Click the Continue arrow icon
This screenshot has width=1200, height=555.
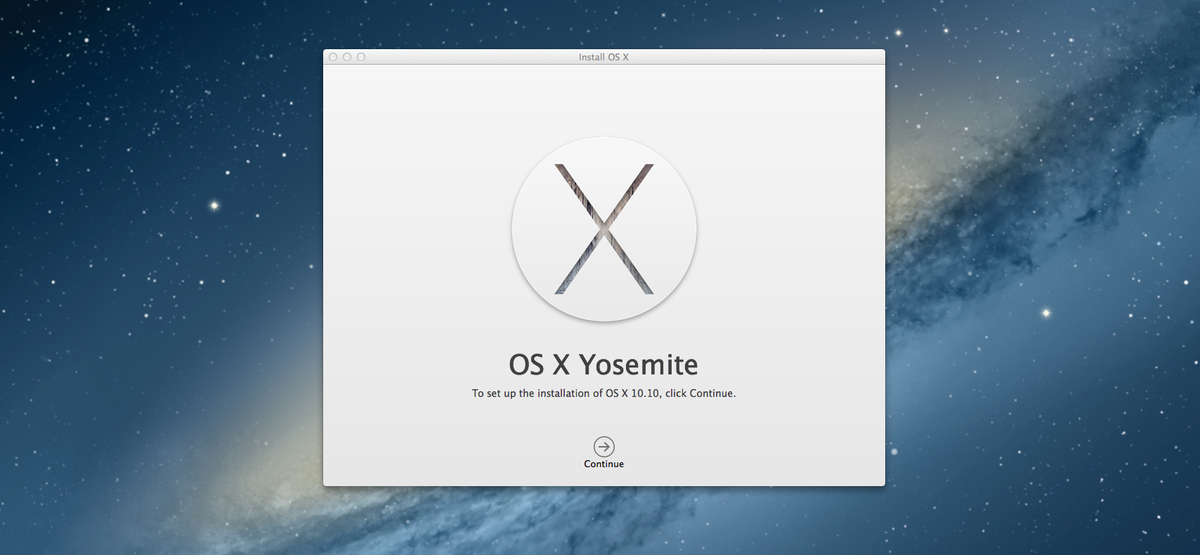(x=604, y=446)
